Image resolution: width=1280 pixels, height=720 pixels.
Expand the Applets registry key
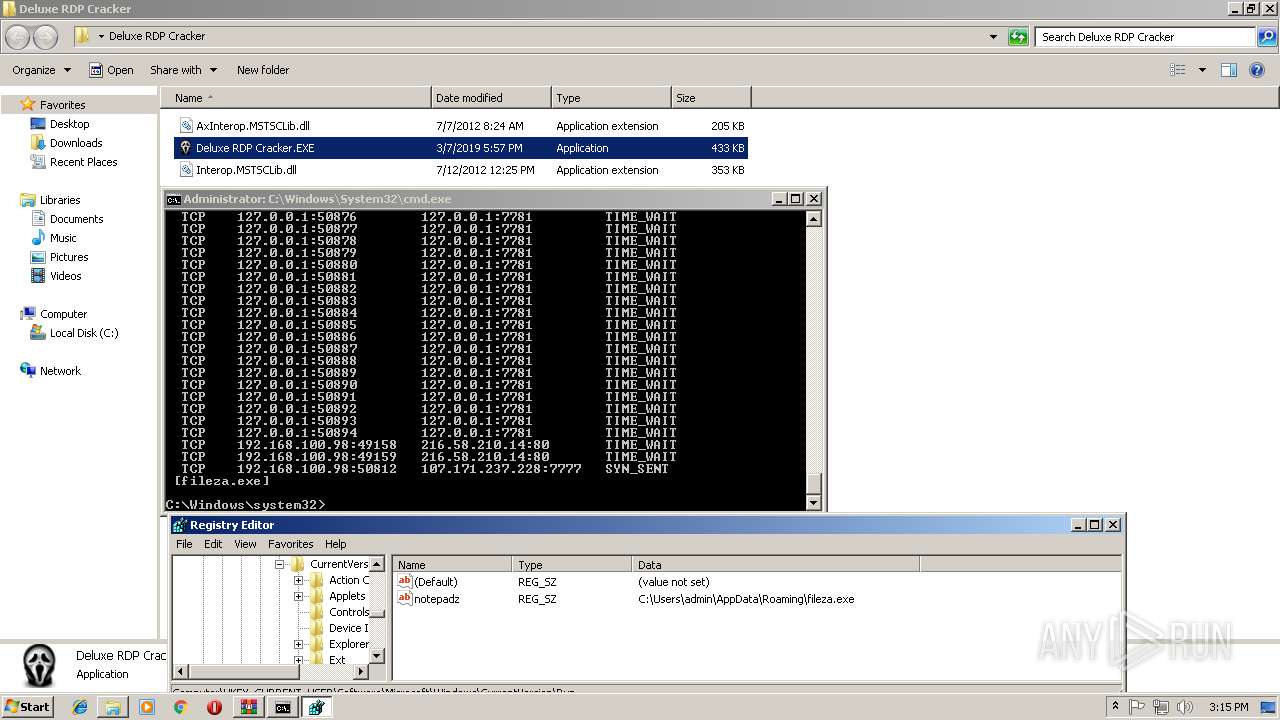point(298,596)
